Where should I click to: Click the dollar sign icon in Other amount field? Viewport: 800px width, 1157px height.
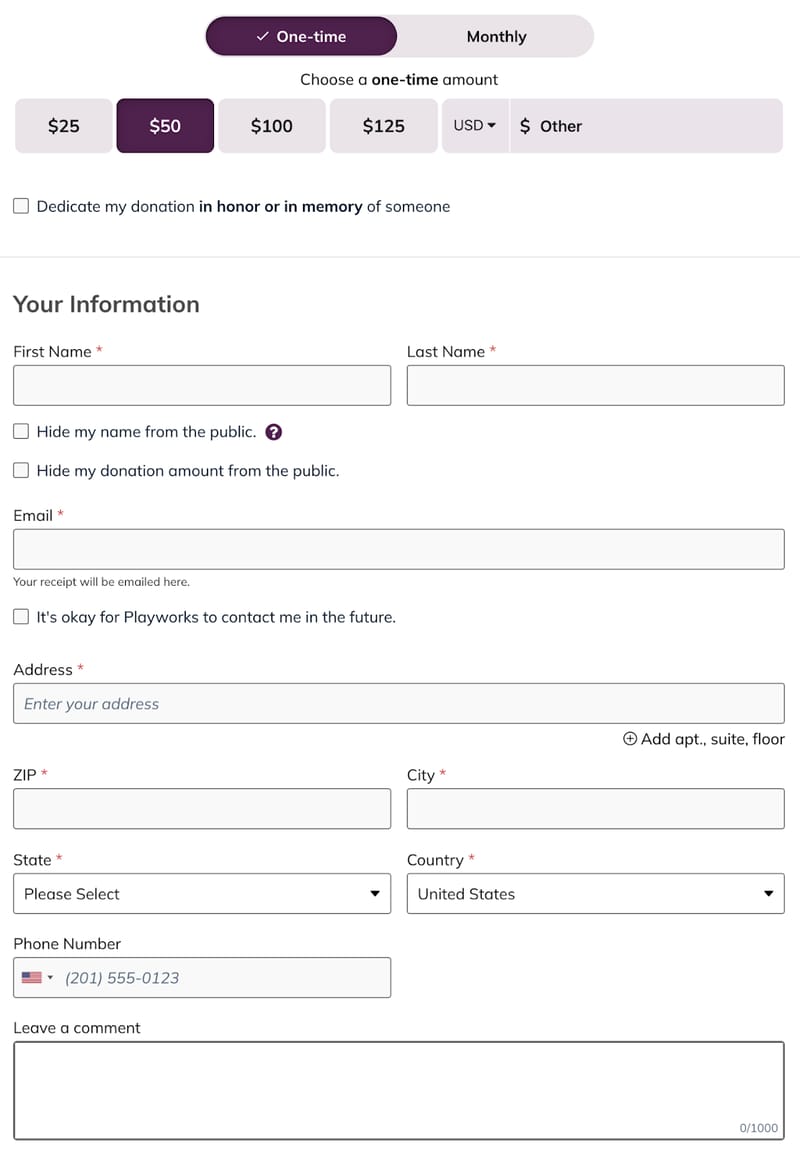(x=523, y=126)
